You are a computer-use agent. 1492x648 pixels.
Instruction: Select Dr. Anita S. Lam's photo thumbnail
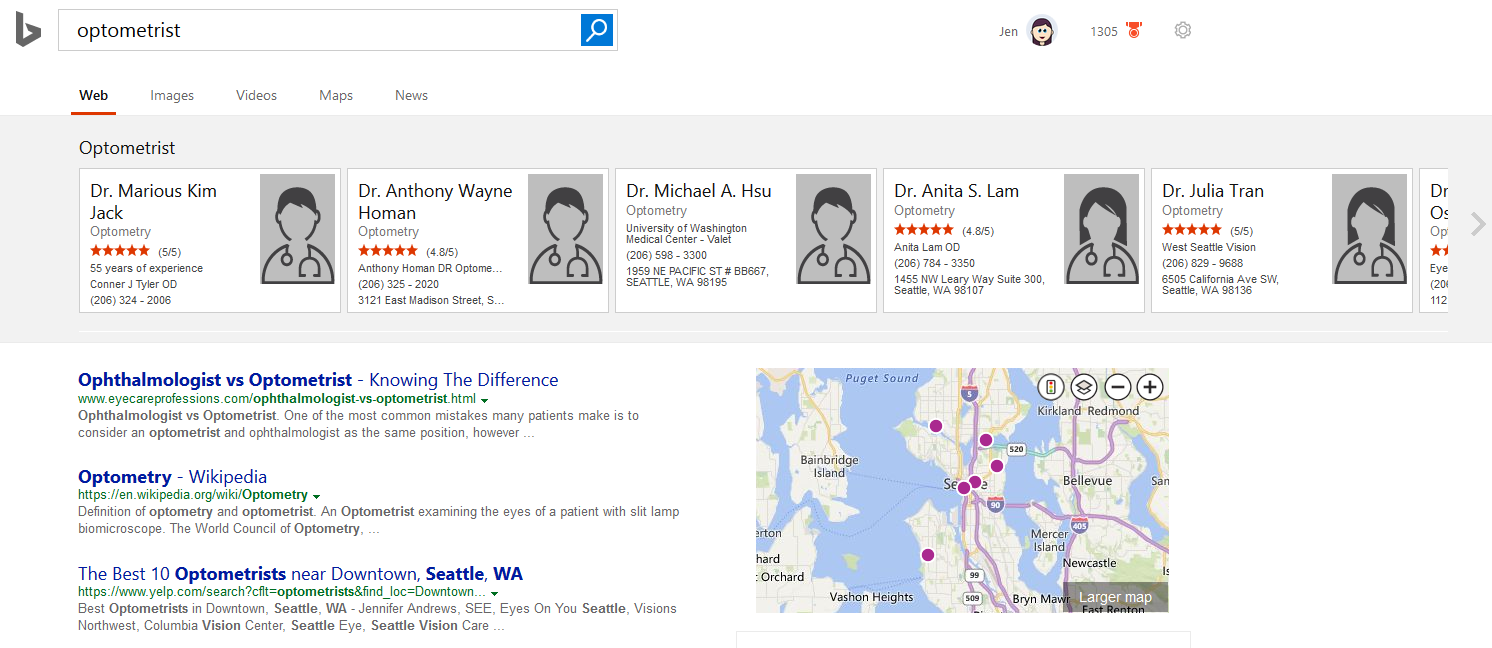(1101, 229)
